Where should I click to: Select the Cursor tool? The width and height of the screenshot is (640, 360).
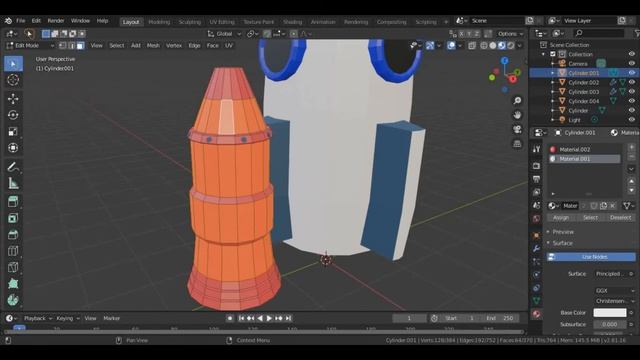point(13,80)
